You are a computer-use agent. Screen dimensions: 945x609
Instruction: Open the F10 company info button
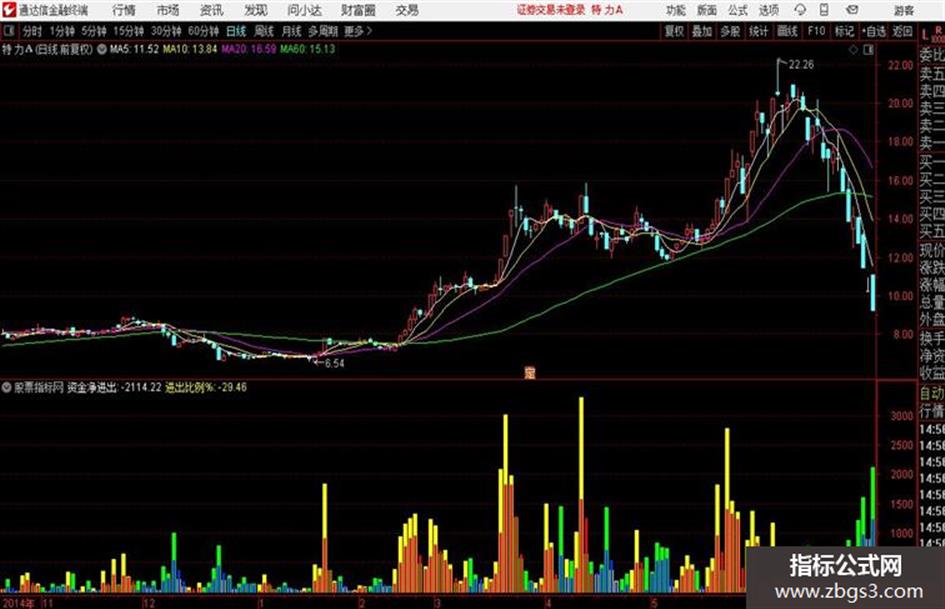click(x=816, y=31)
